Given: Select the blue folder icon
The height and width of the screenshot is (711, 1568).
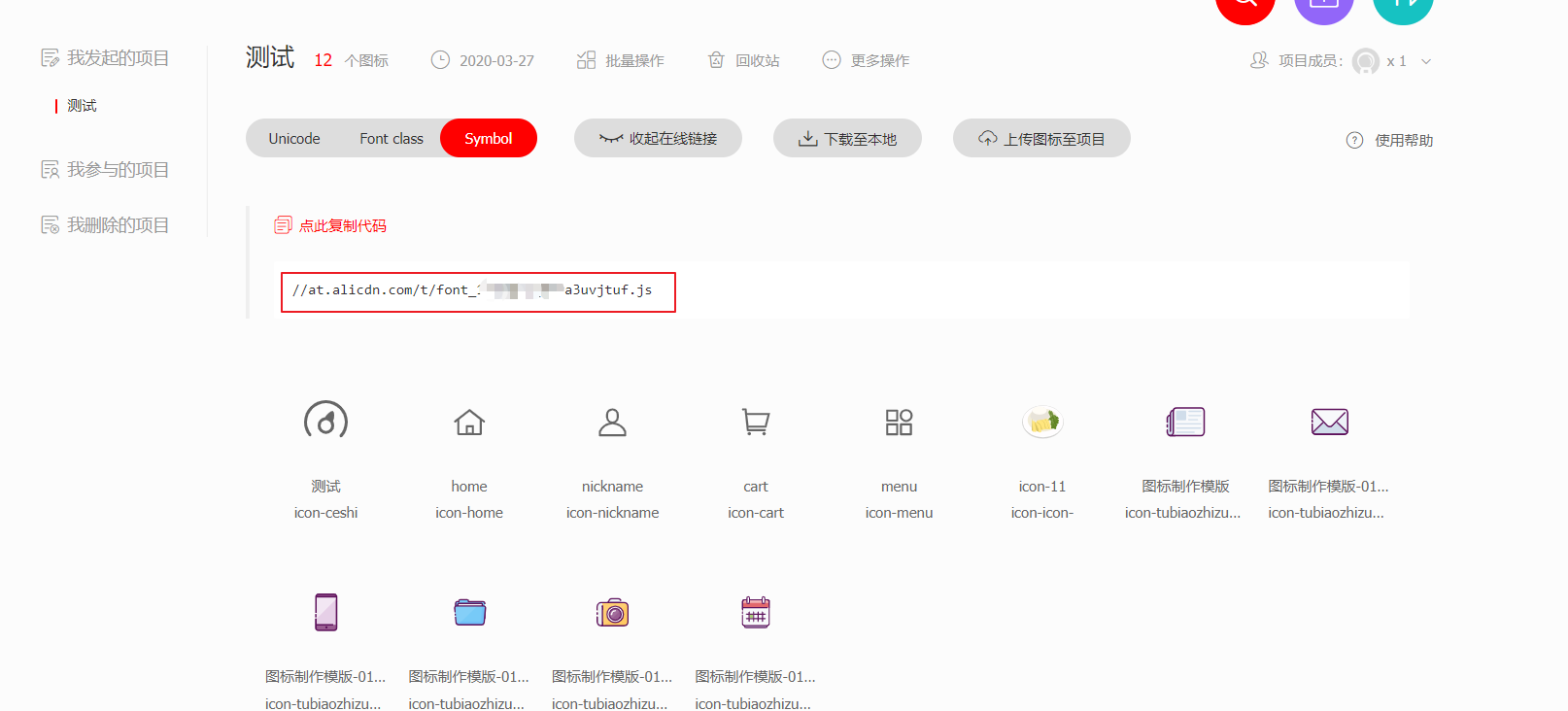Looking at the screenshot, I should click(469, 612).
